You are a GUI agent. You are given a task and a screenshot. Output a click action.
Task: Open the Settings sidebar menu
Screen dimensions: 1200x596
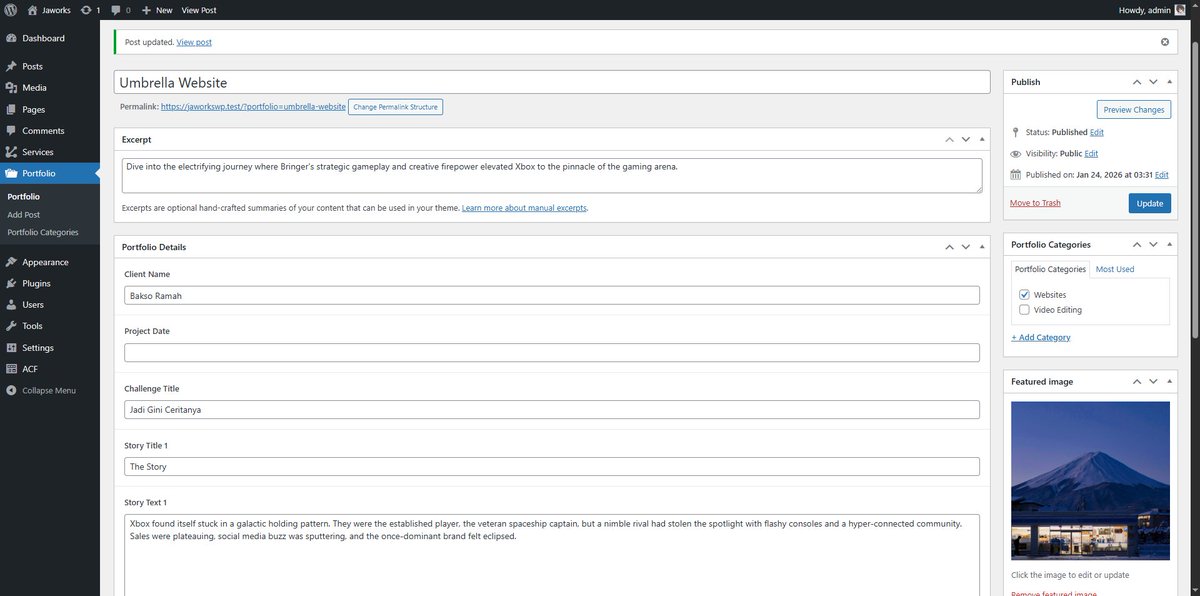50,348
